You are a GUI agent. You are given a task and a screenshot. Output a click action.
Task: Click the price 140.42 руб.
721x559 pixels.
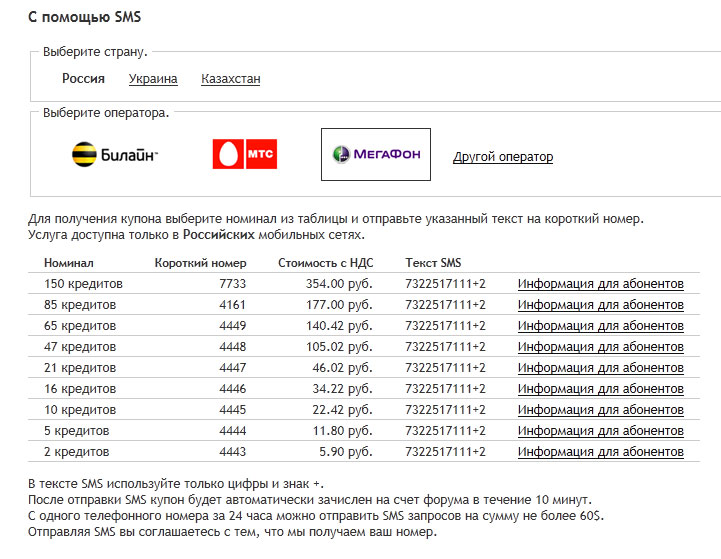339,326
